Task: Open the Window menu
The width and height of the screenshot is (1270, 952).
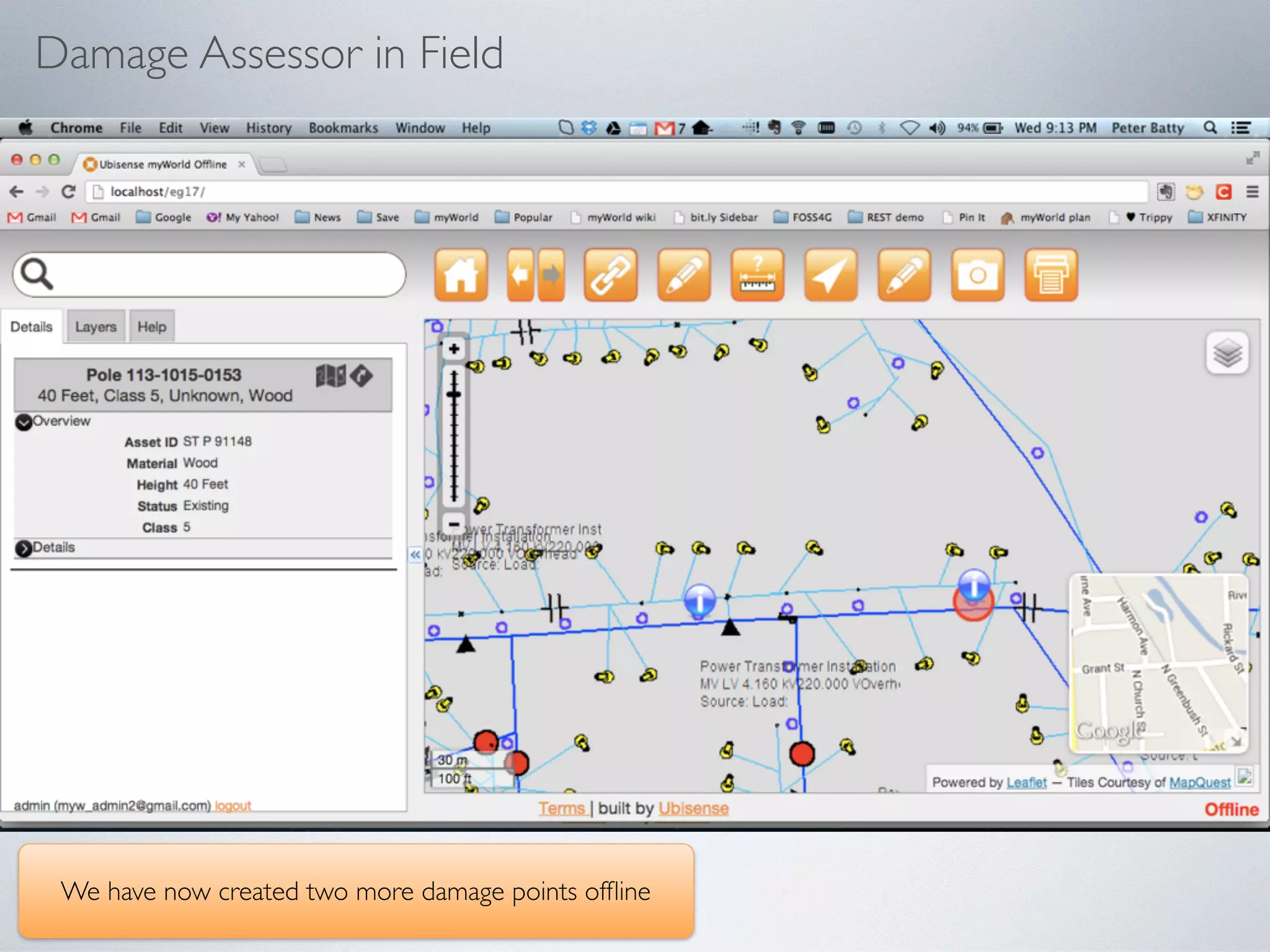Action: [x=420, y=128]
